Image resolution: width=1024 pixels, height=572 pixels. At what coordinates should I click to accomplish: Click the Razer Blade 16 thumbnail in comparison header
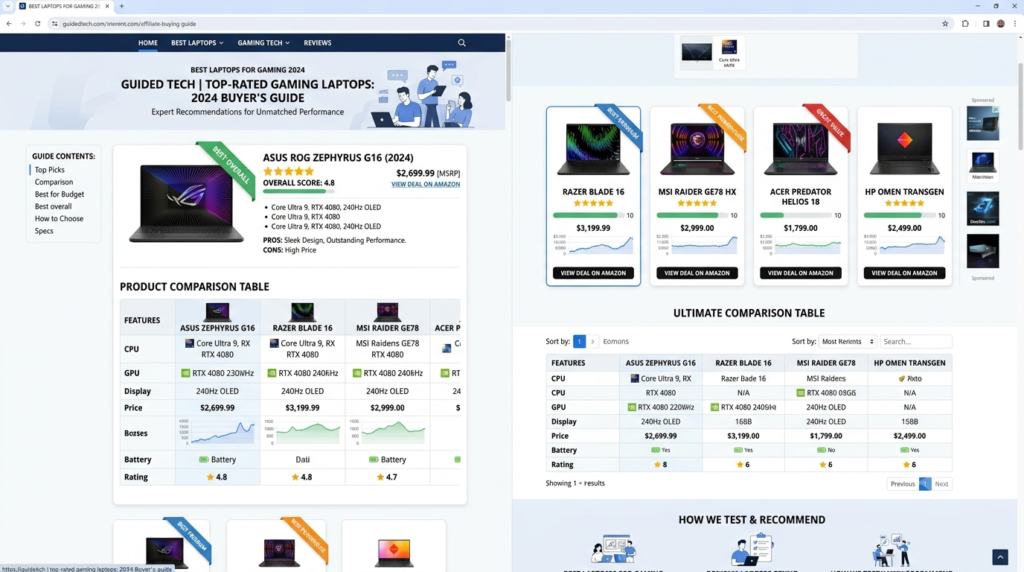coord(302,311)
